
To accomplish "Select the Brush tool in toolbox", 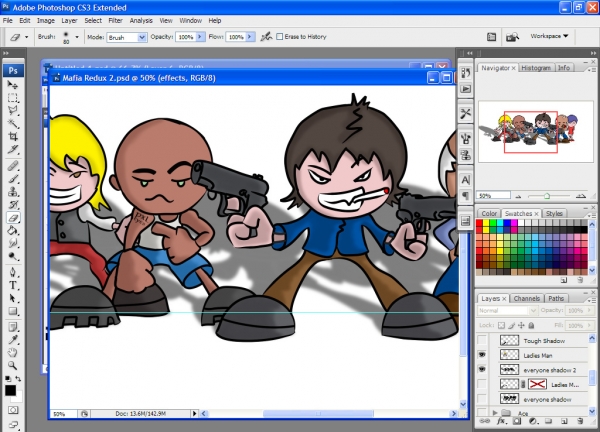I will (x=13, y=179).
